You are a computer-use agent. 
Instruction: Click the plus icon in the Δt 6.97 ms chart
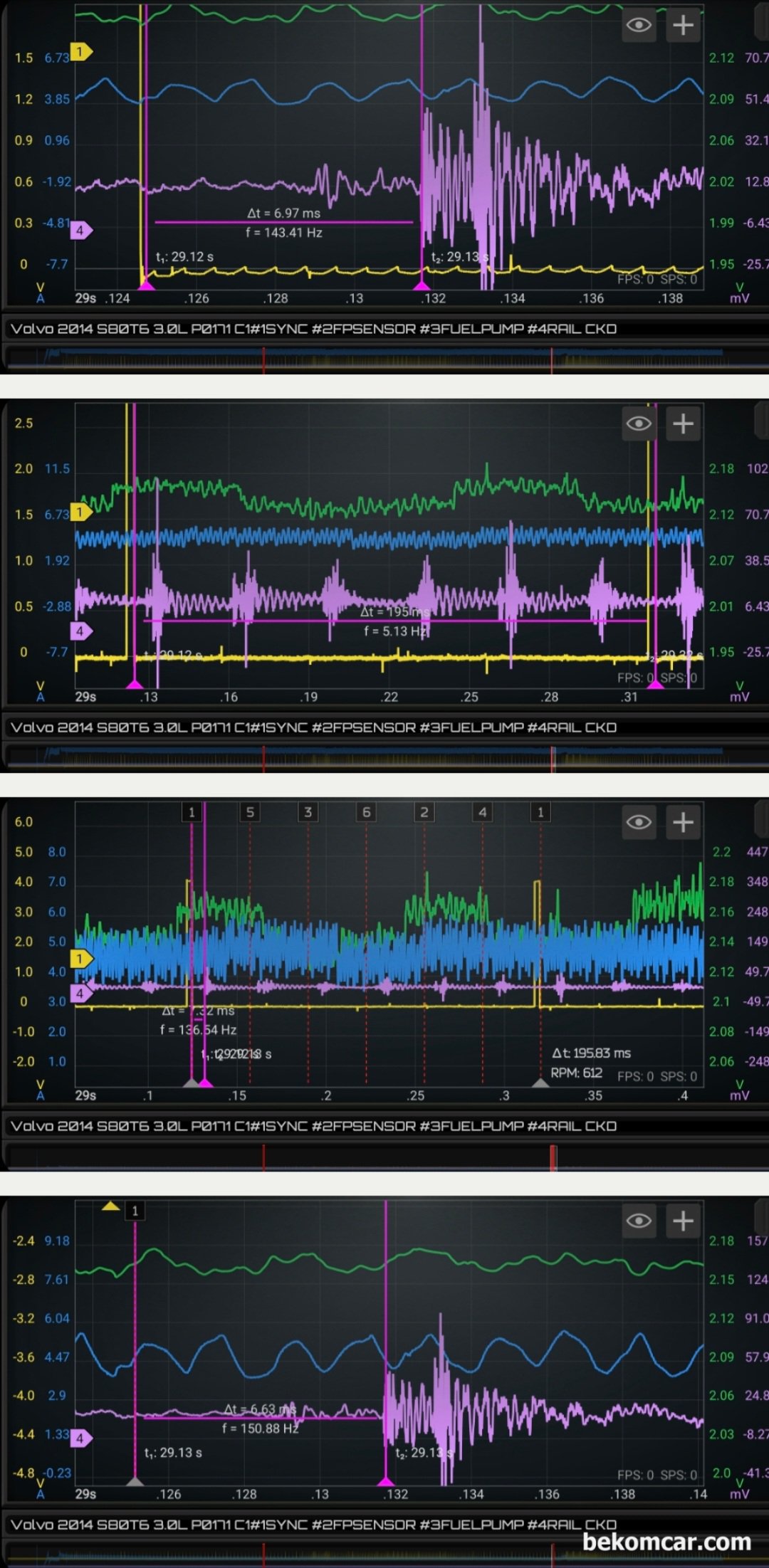684,26
